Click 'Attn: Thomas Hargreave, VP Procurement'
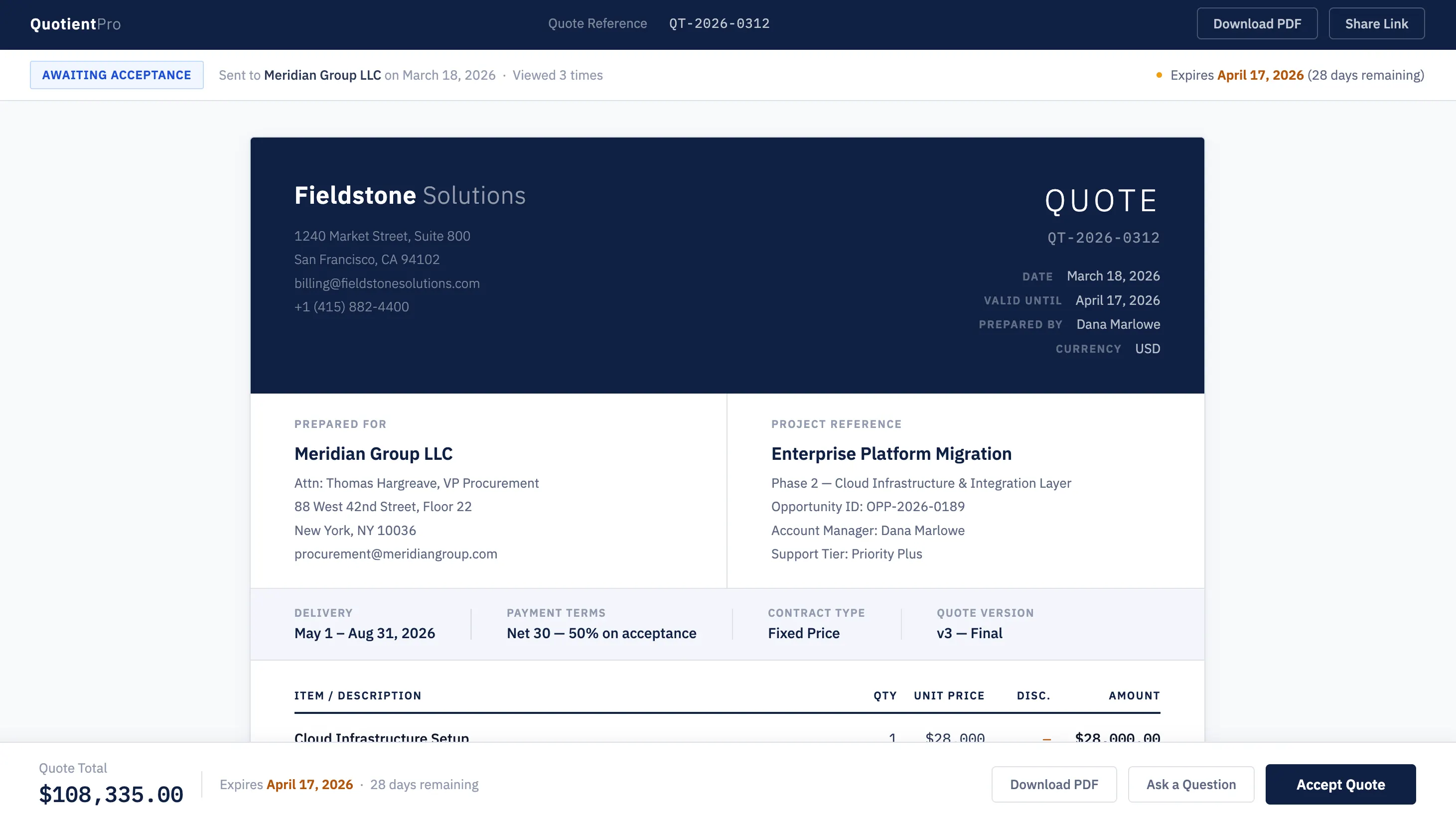 (x=417, y=484)
